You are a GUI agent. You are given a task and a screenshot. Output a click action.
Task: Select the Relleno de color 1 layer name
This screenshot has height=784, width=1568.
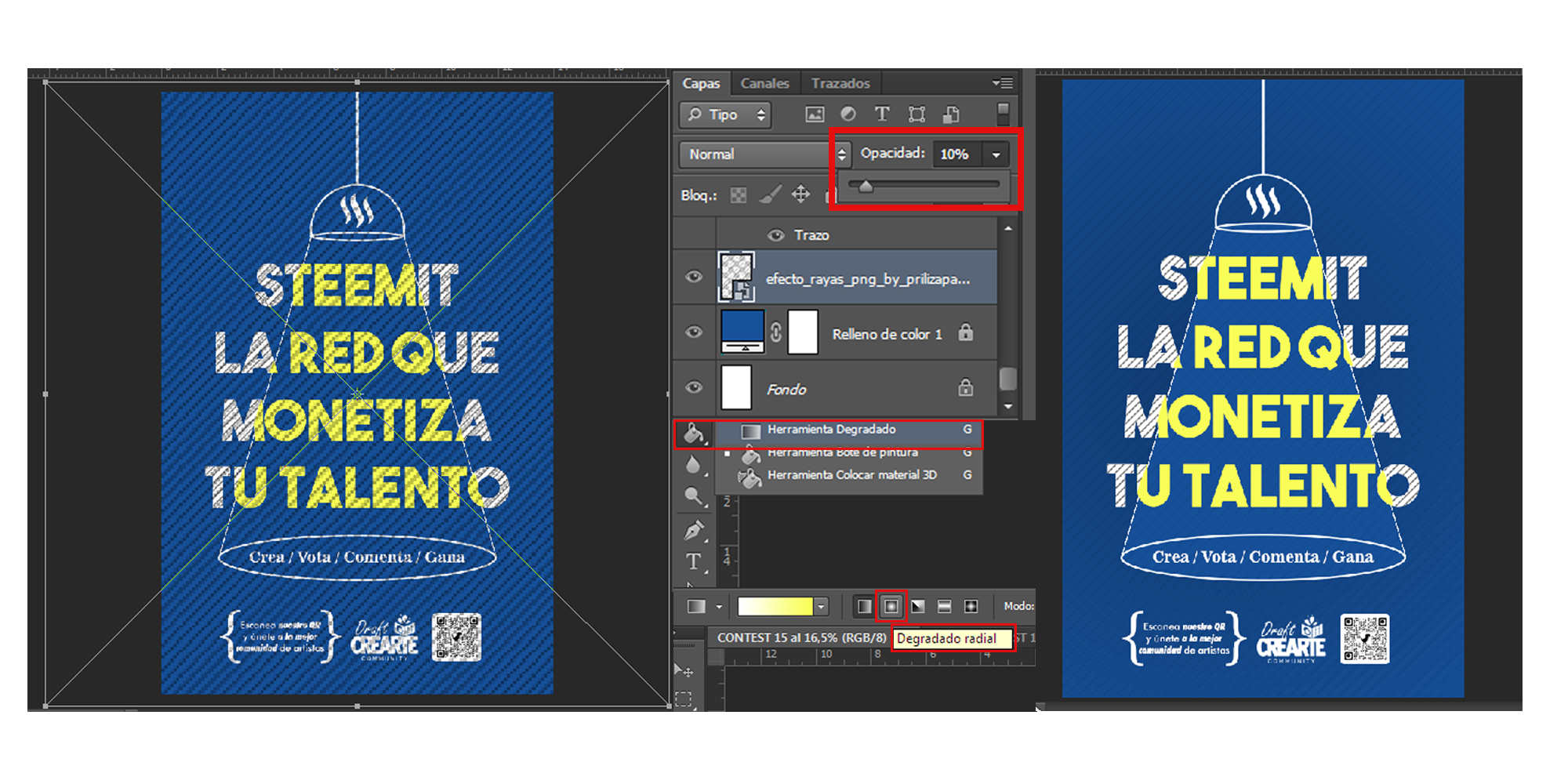(x=887, y=334)
